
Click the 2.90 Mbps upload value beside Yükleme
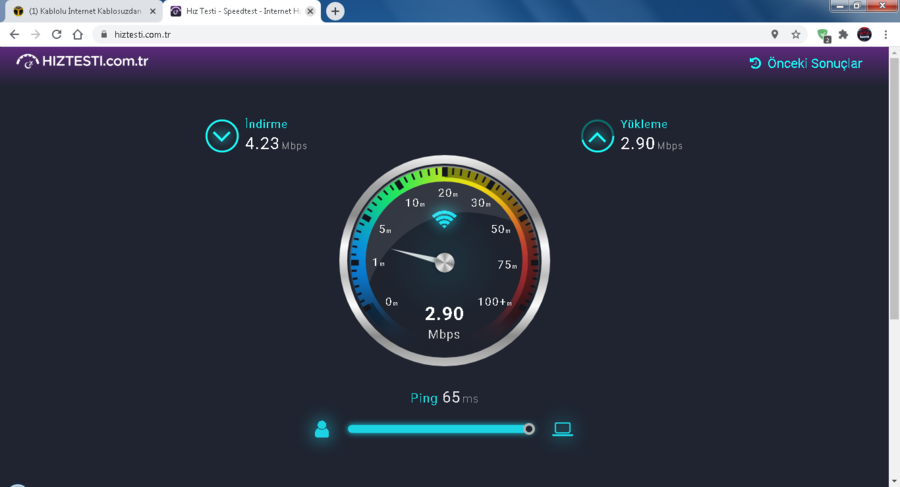pos(651,144)
